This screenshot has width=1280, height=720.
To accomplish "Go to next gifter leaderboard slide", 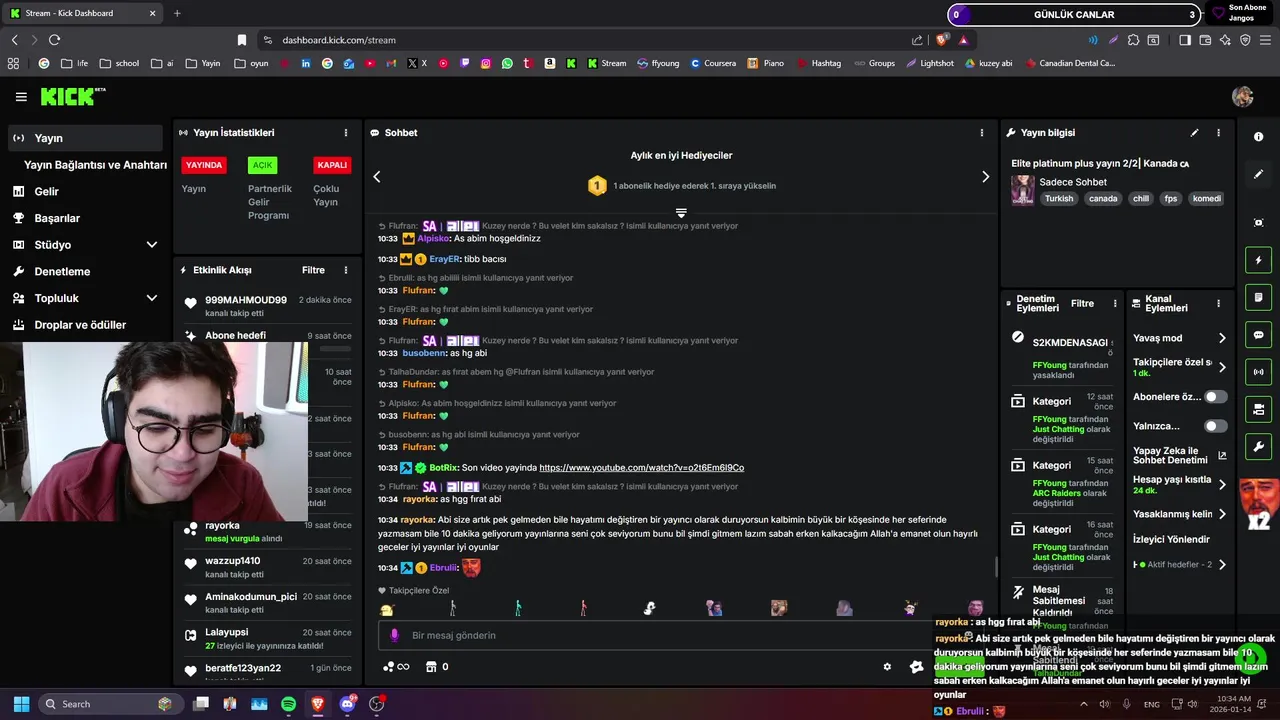I will pos(985,177).
